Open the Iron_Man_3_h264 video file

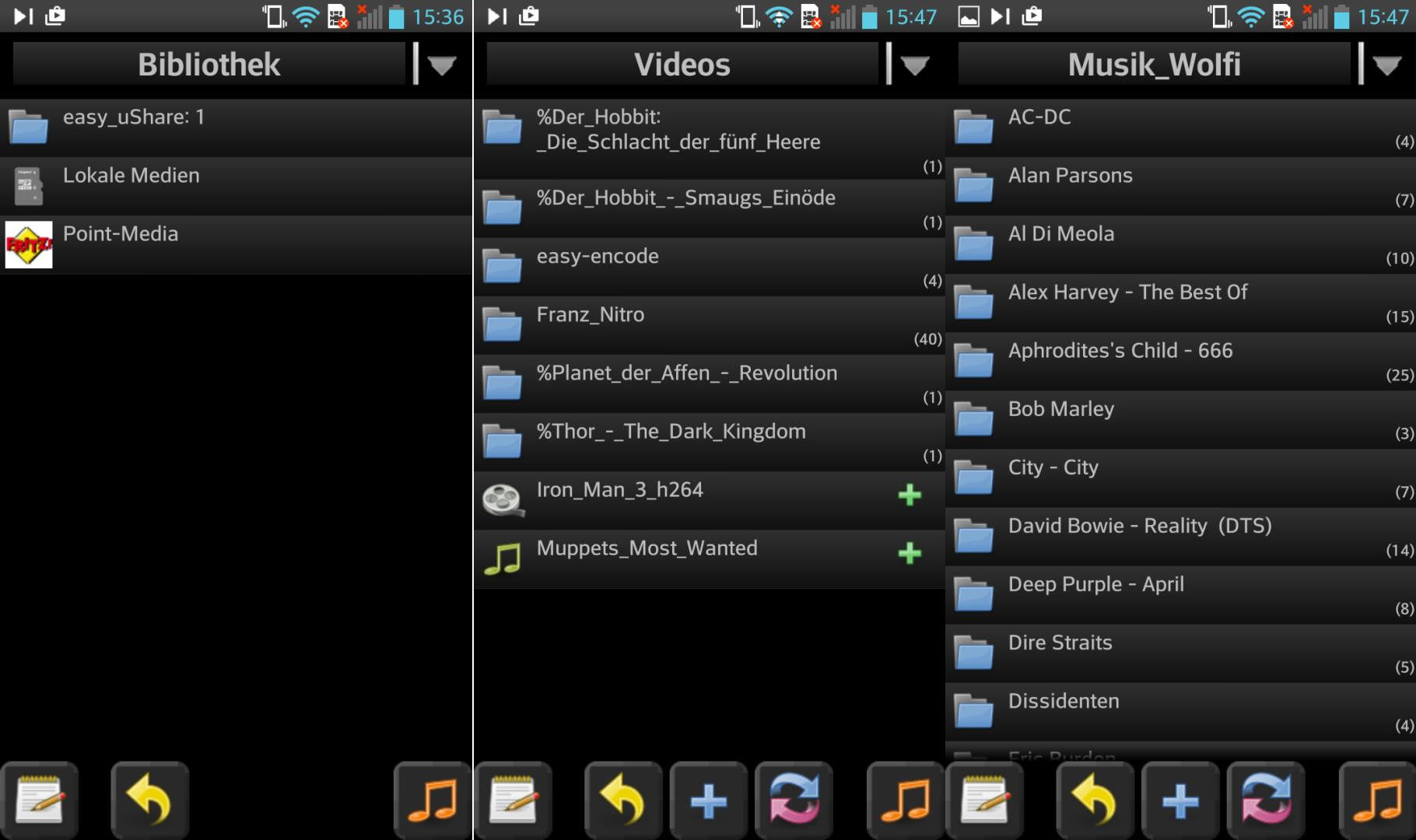pyautogui.click(x=710, y=500)
